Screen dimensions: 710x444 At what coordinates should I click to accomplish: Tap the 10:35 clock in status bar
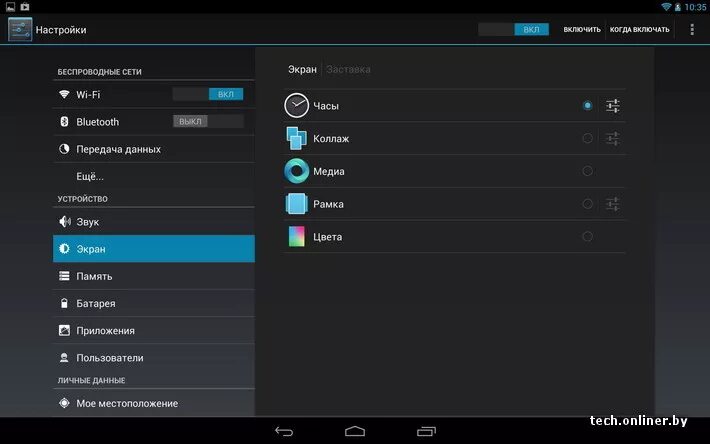(695, 7)
